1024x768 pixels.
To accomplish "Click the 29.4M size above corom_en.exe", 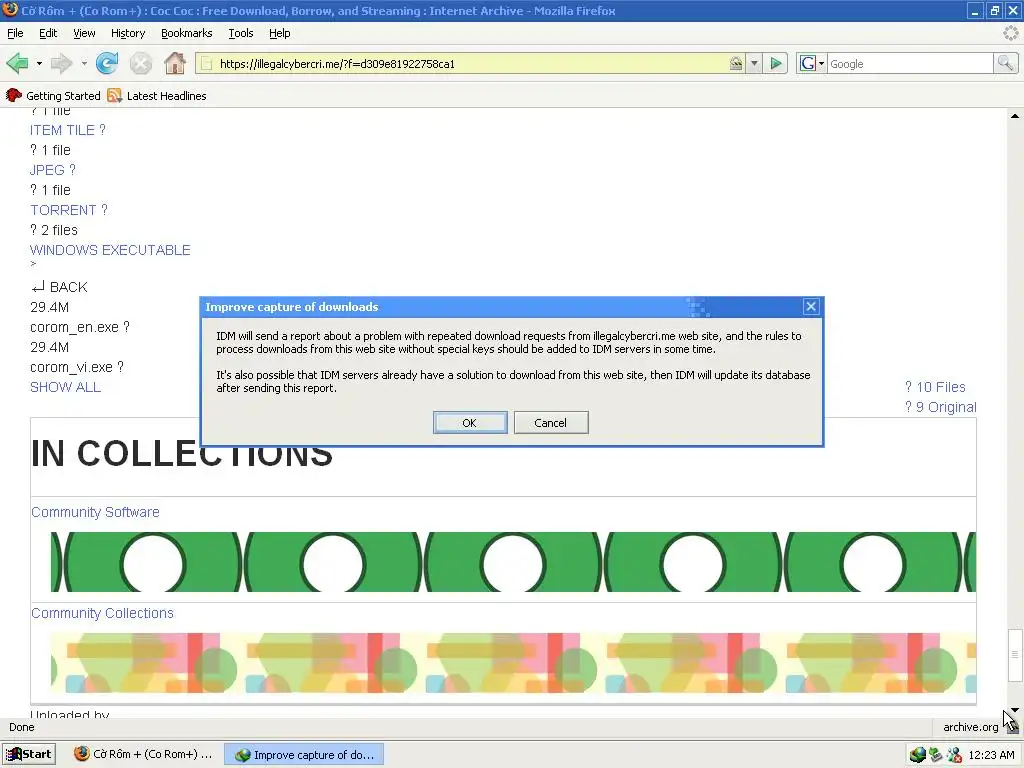I will click(x=50, y=307).
